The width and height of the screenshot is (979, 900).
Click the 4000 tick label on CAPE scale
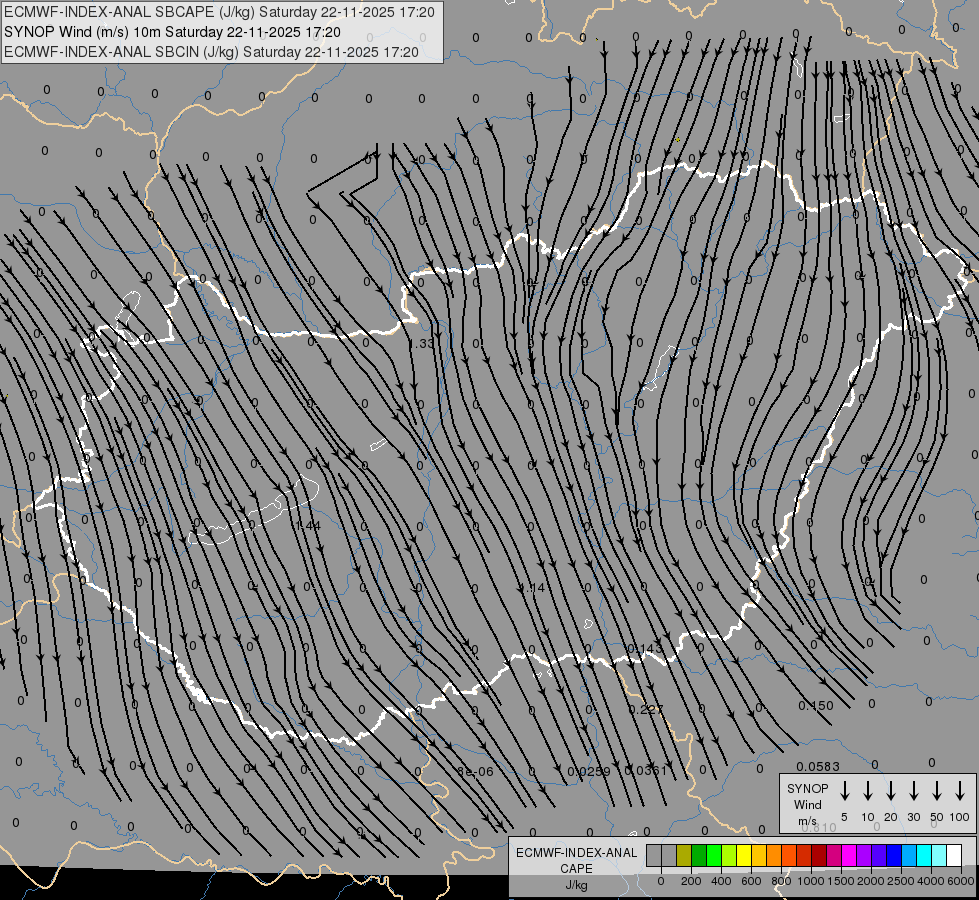click(931, 881)
